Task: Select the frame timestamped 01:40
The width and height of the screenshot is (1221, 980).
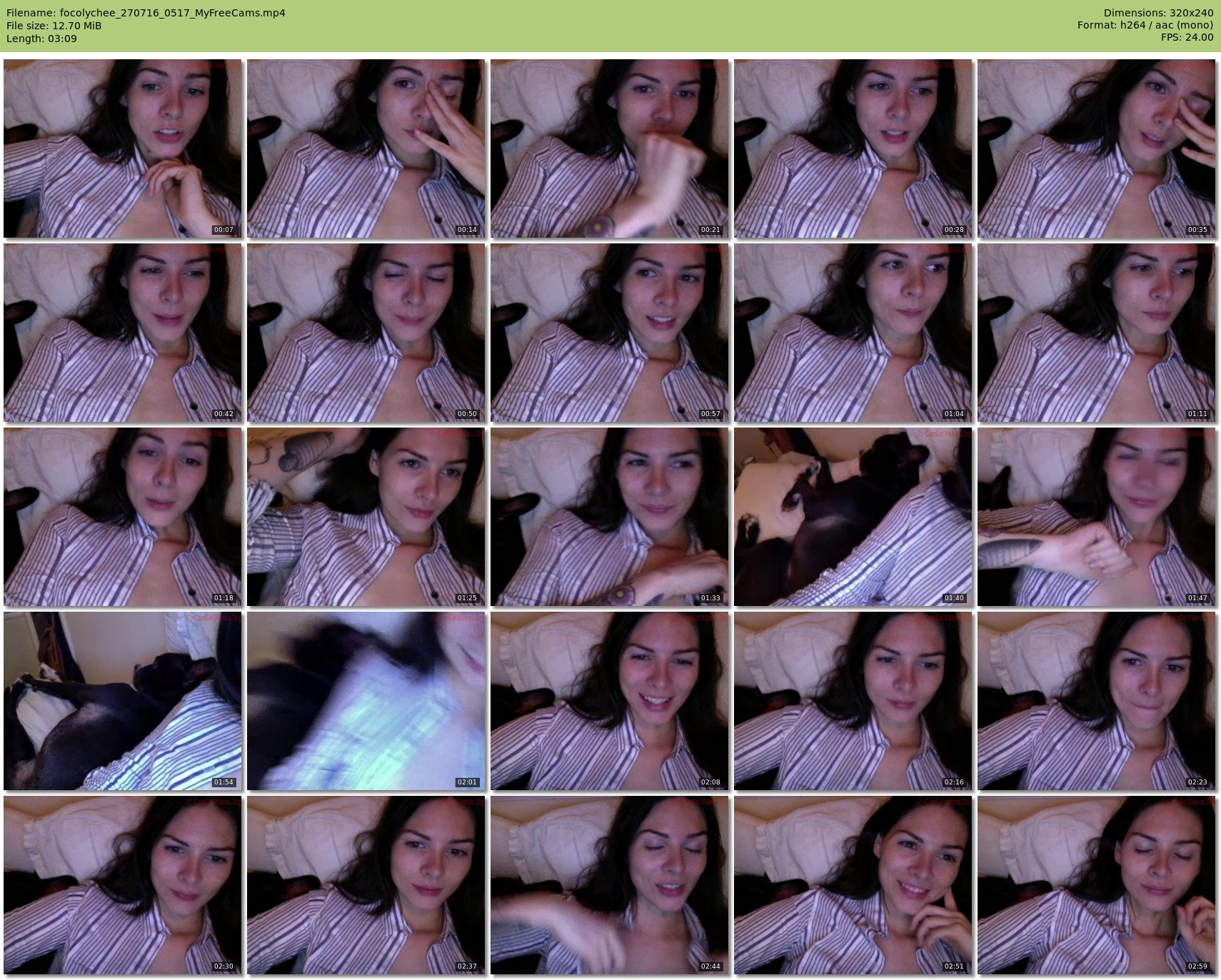Action: coord(853,517)
